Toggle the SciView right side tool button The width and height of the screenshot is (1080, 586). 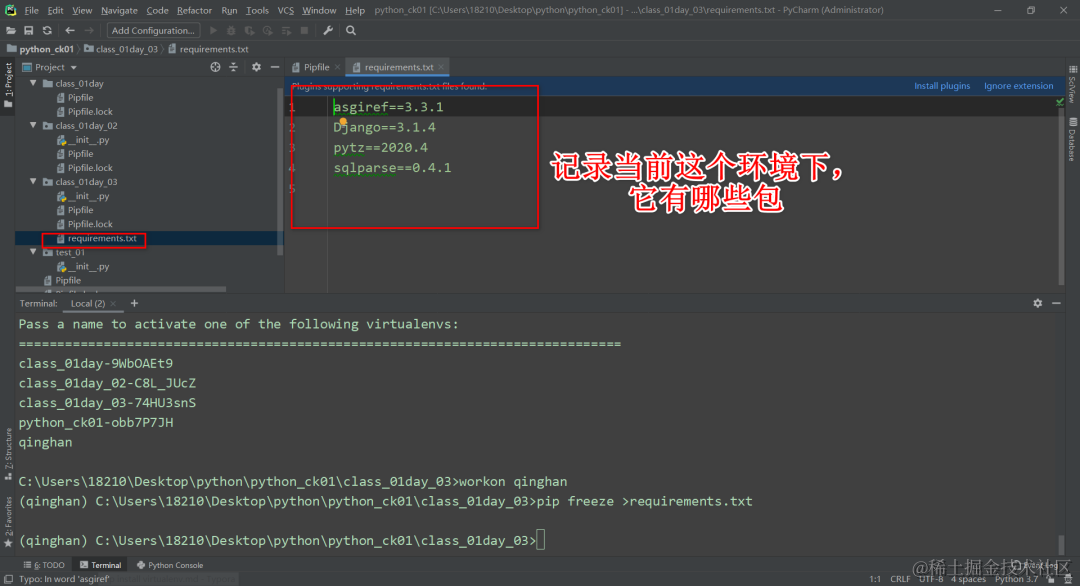pos(1072,85)
